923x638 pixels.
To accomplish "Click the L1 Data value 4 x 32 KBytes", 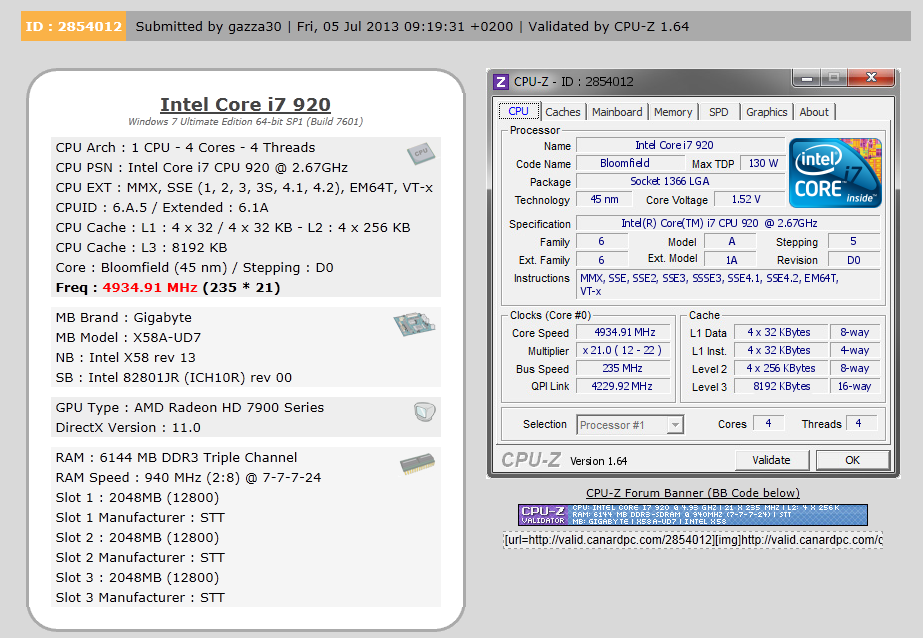I will coord(781,333).
